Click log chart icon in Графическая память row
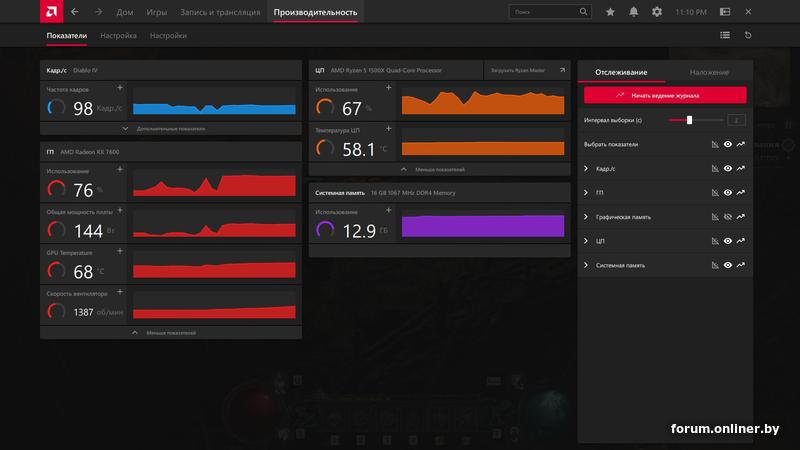This screenshot has height=450, width=800. [x=715, y=217]
